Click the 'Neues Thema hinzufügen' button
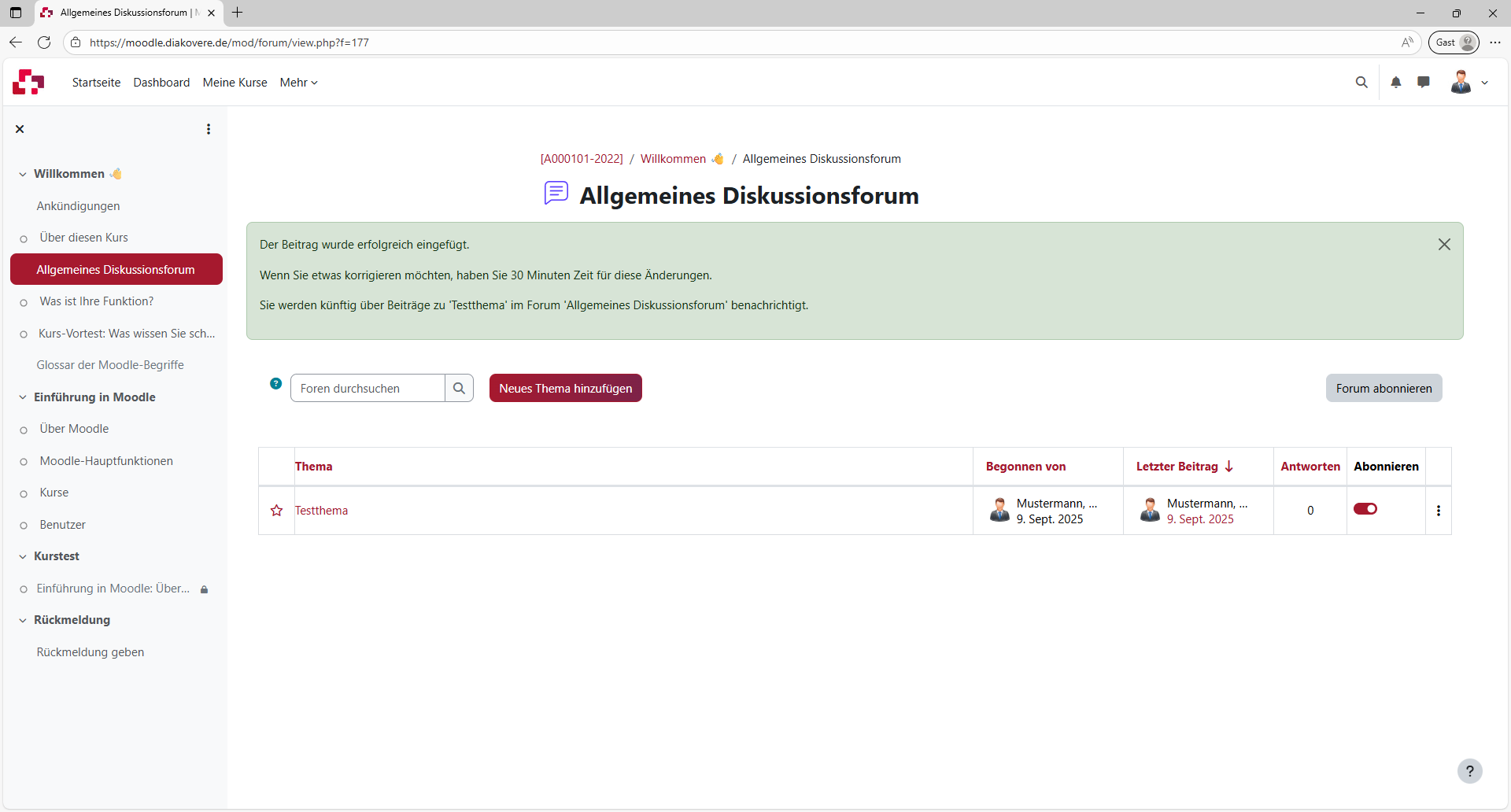Screen dimensions: 1511x812 pos(565,387)
